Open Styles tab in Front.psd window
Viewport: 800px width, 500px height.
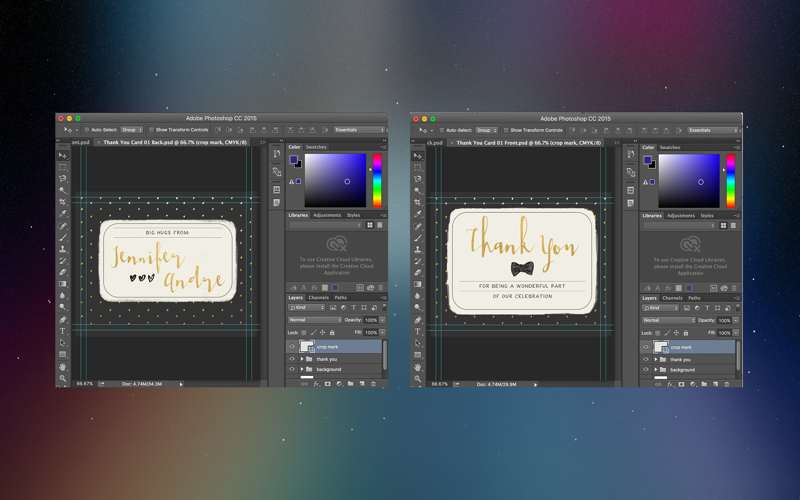coord(707,216)
